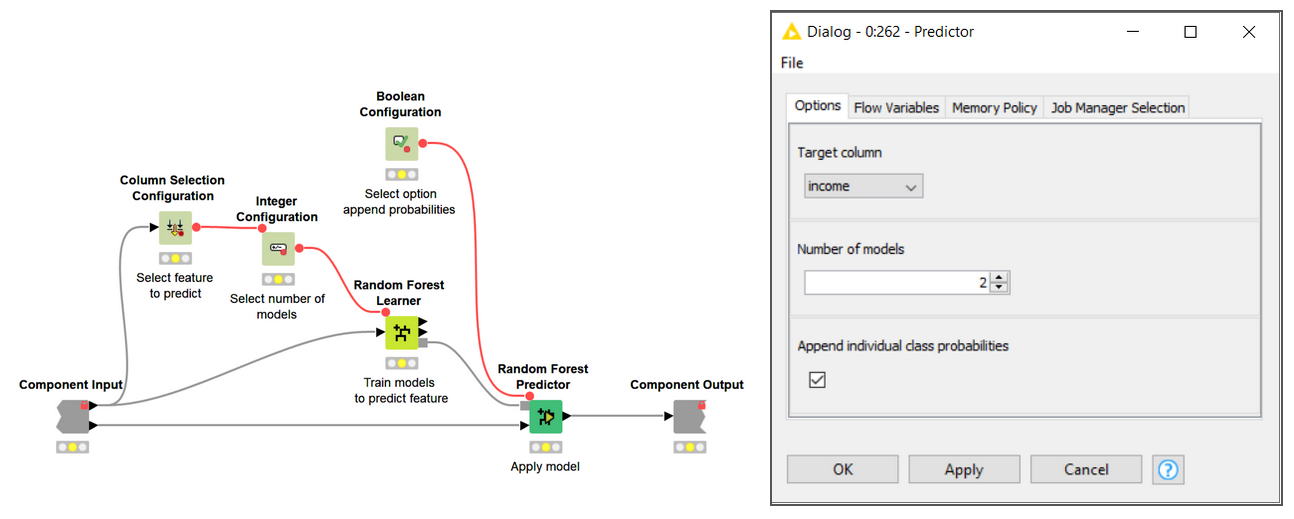Switch to the Options tab
1294x519 pixels.
(x=817, y=106)
